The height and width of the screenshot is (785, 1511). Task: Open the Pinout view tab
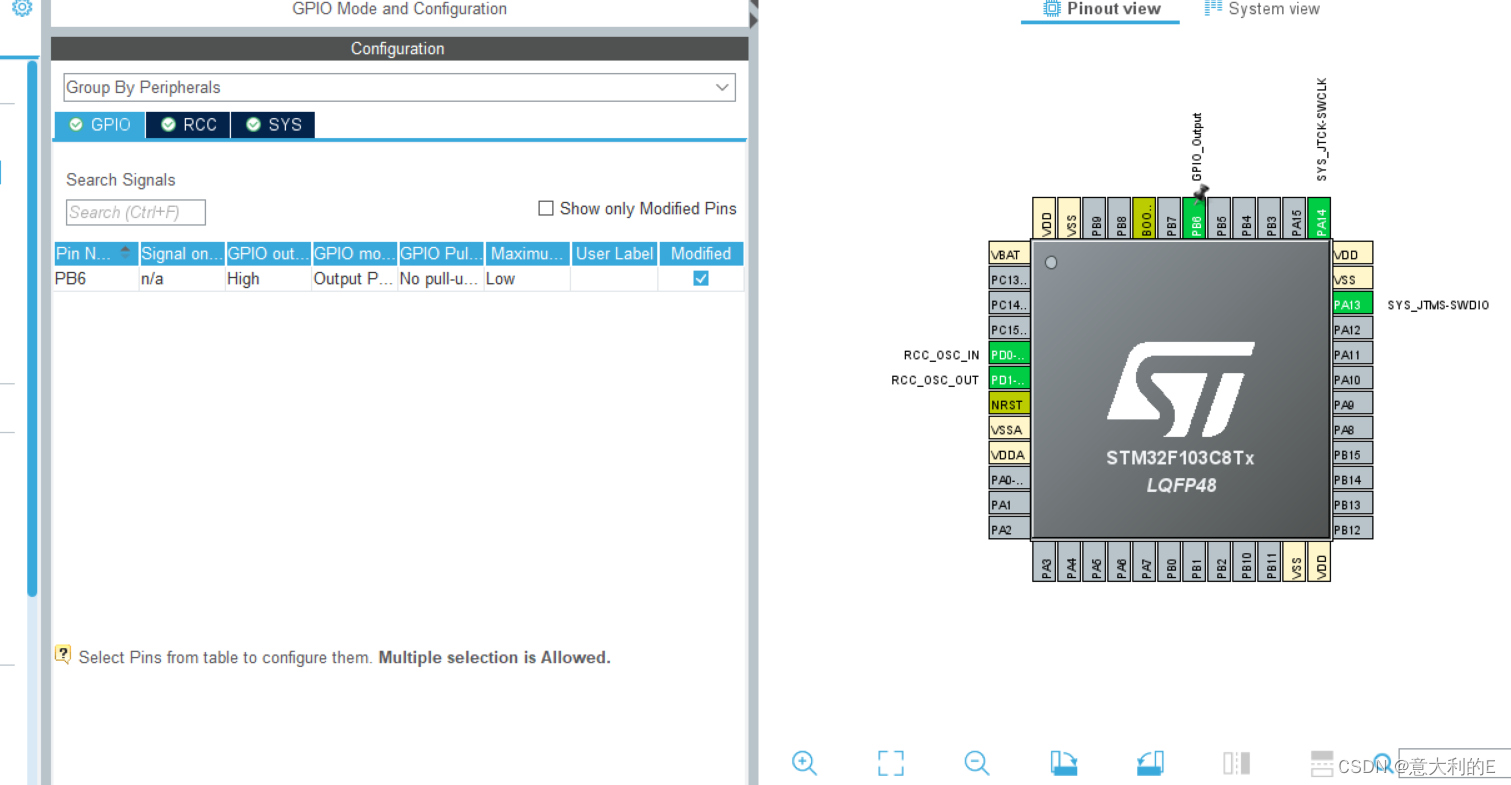click(1101, 9)
